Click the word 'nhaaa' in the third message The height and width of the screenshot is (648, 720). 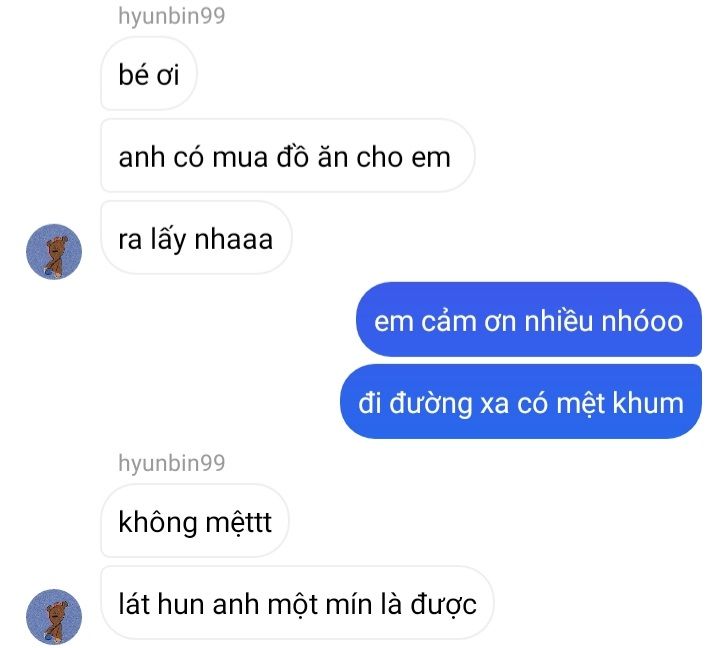234,240
